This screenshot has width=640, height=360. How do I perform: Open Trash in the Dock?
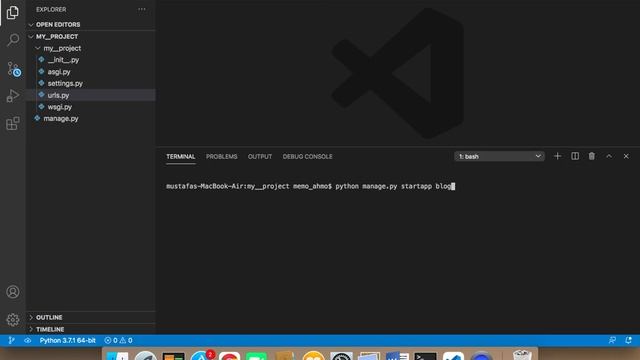point(522,355)
